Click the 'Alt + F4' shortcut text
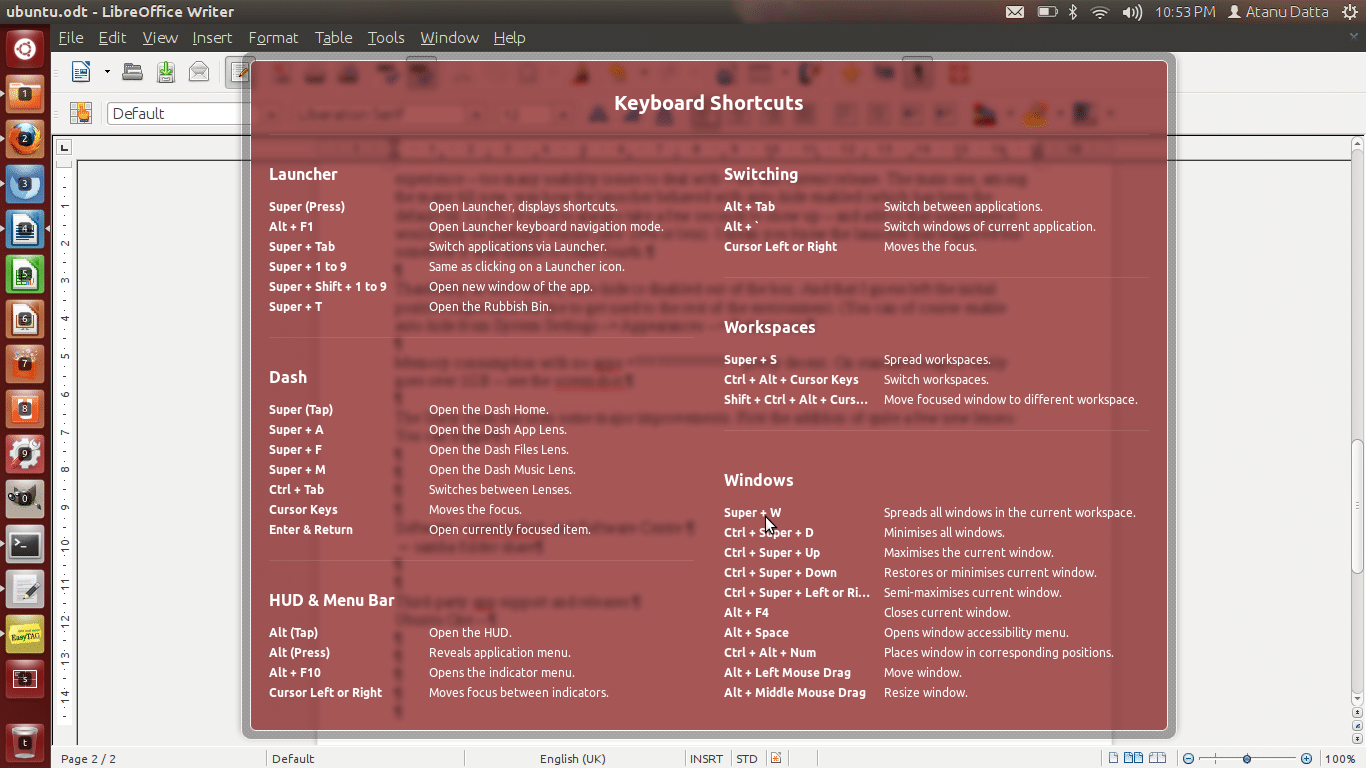 pos(746,613)
